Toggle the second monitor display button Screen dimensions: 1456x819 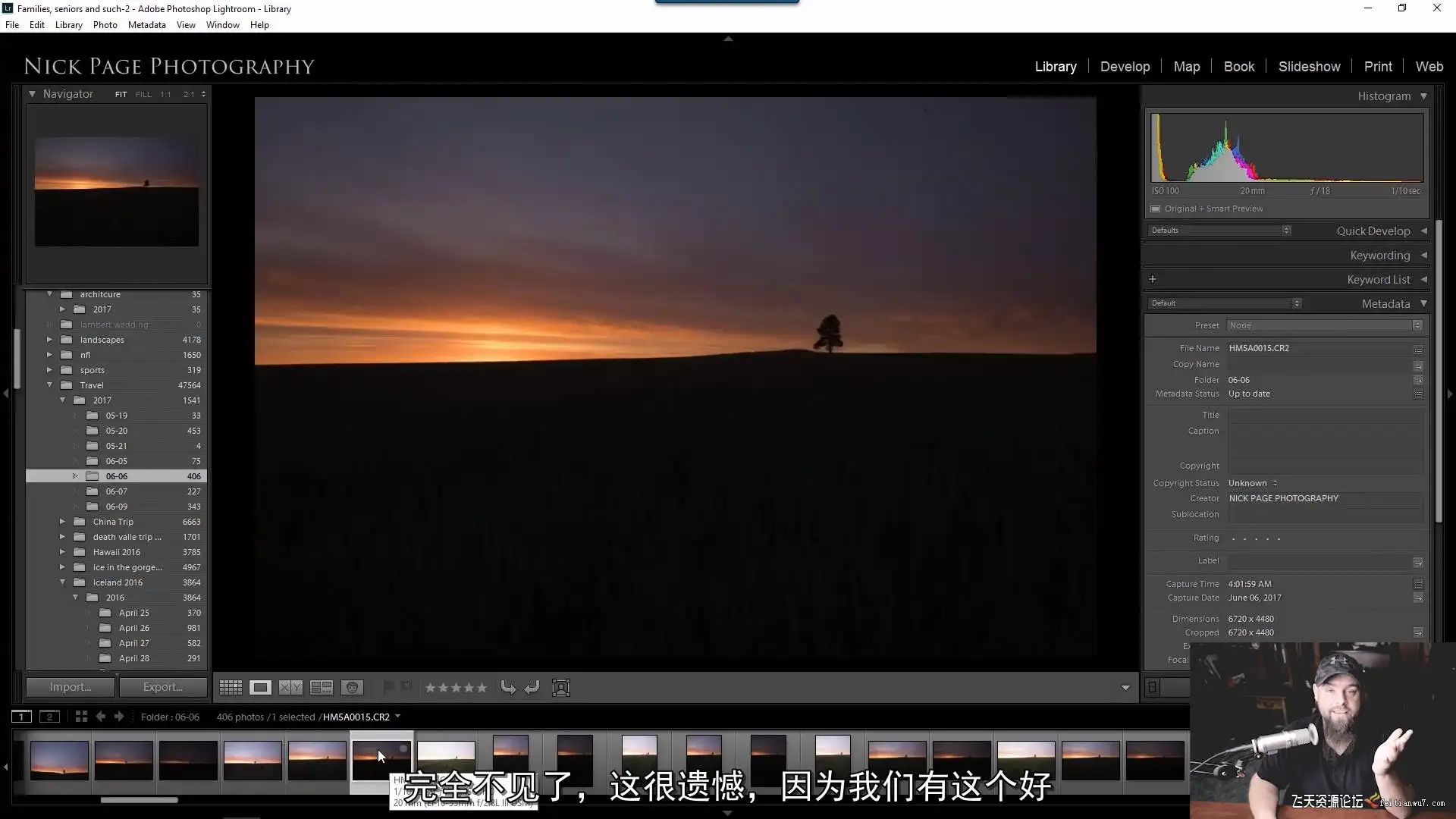point(49,717)
